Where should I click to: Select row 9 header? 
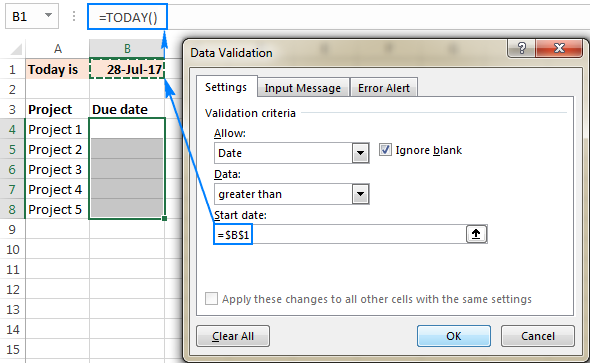point(12,229)
